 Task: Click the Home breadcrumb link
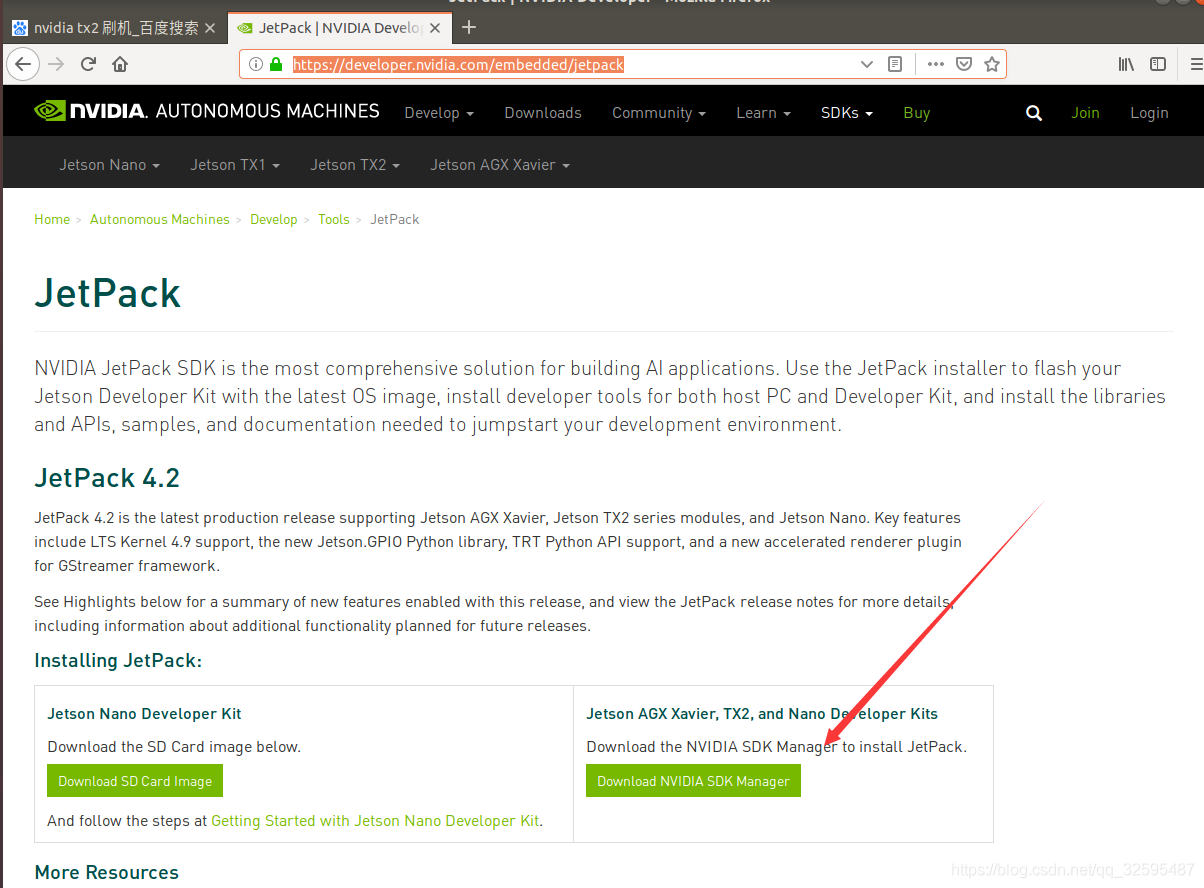(52, 219)
